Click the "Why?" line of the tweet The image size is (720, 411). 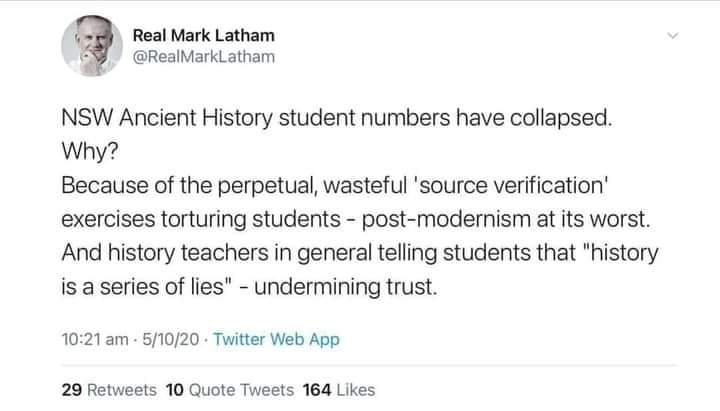coord(88,152)
